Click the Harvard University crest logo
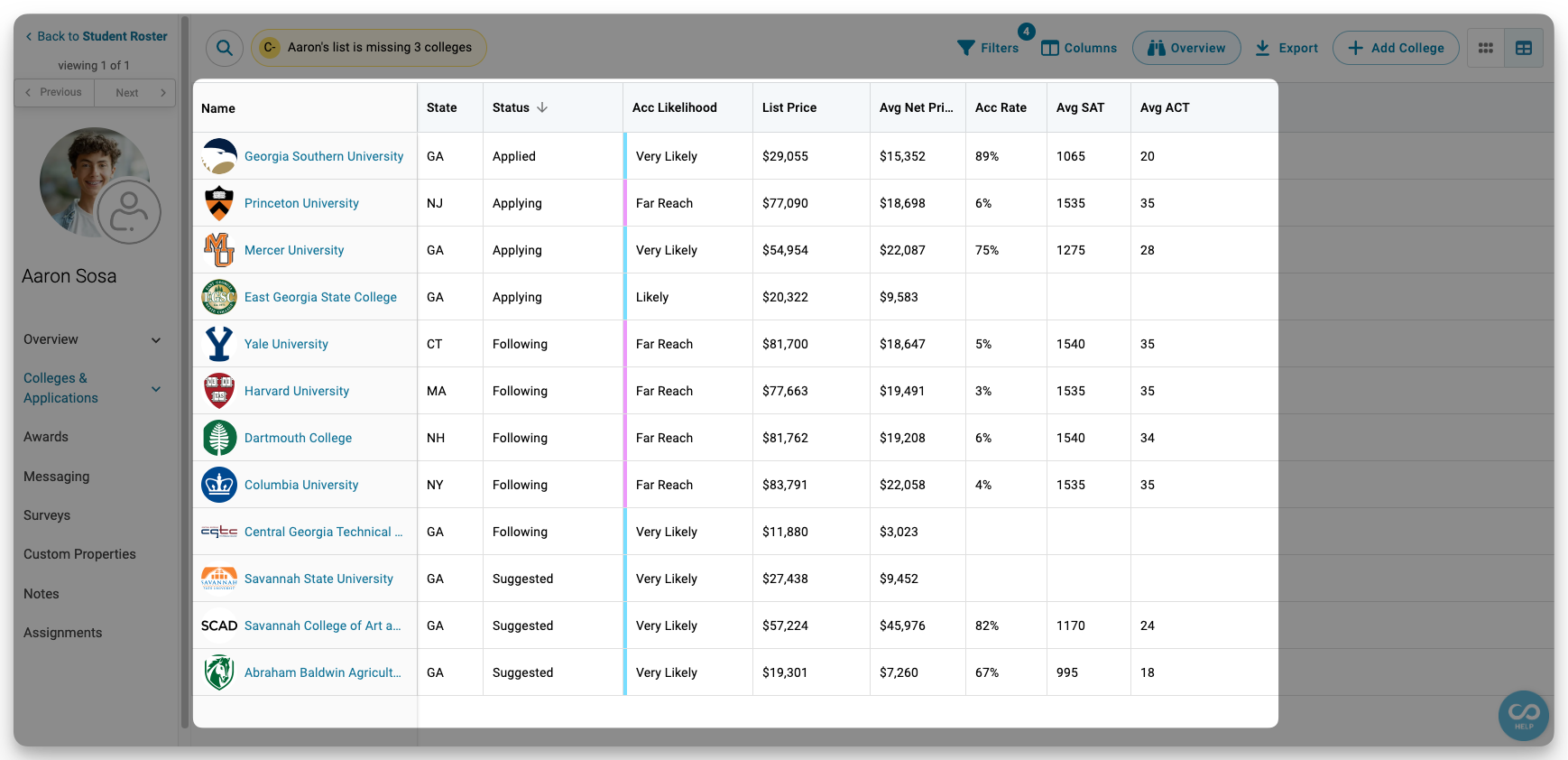This screenshot has width=1568, height=760. coord(219,391)
